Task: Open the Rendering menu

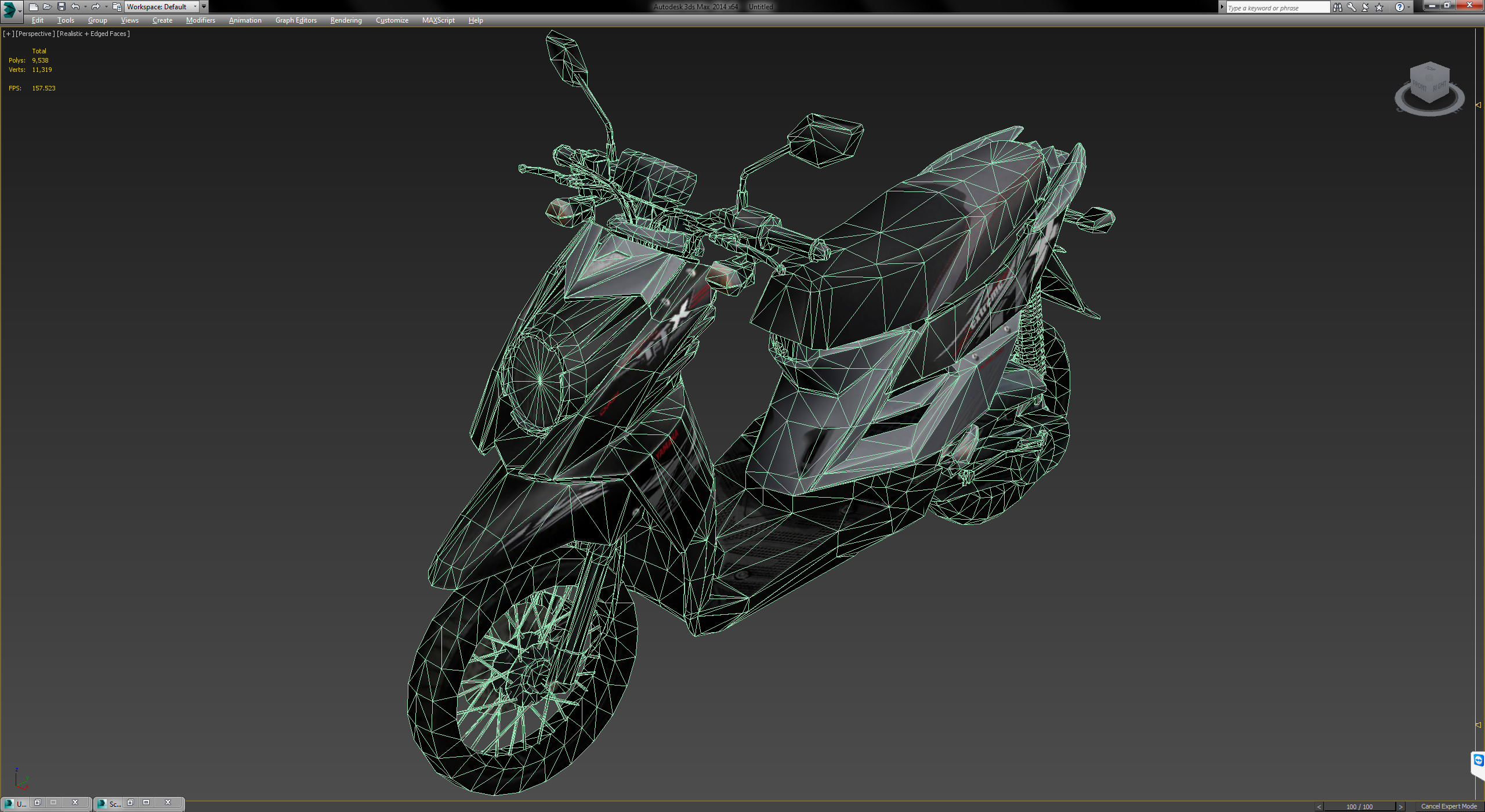Action: 345,20
